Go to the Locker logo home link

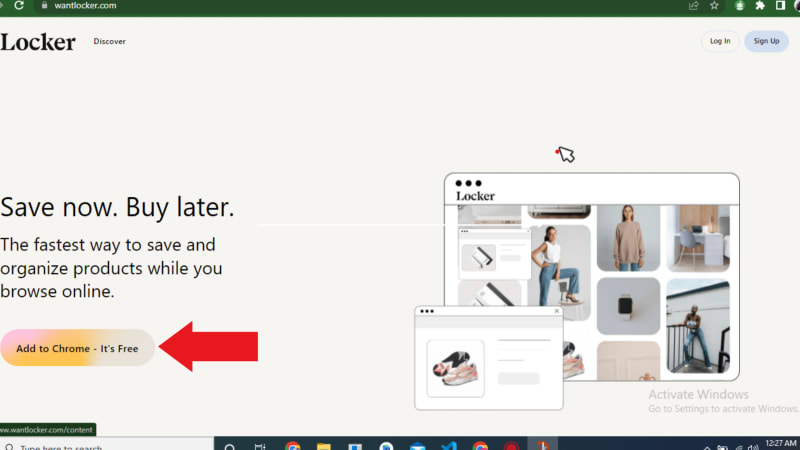pos(38,42)
